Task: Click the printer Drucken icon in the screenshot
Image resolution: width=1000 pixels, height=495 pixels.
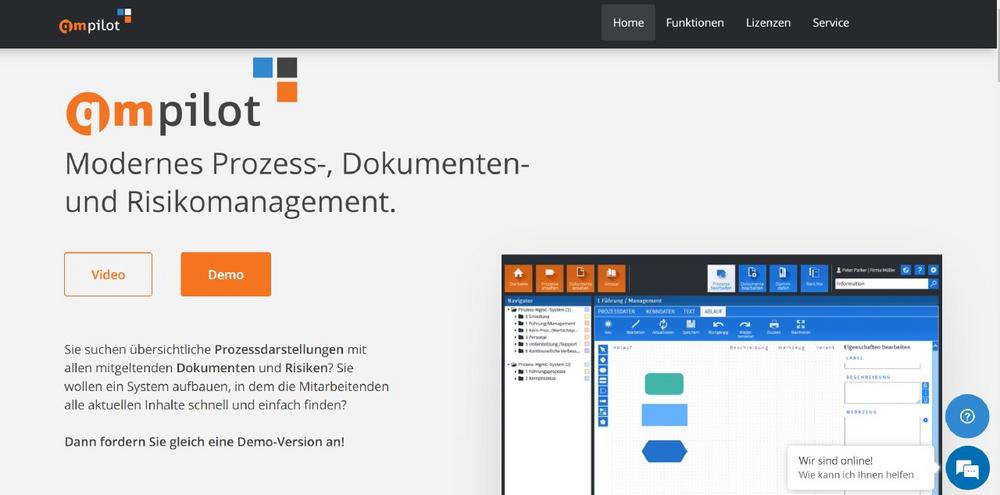Action: 773,325
